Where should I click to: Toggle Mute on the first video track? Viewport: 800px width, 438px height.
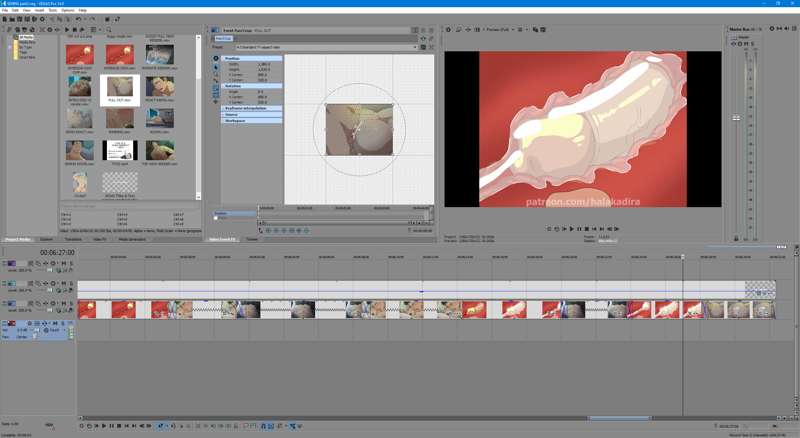click(64, 263)
